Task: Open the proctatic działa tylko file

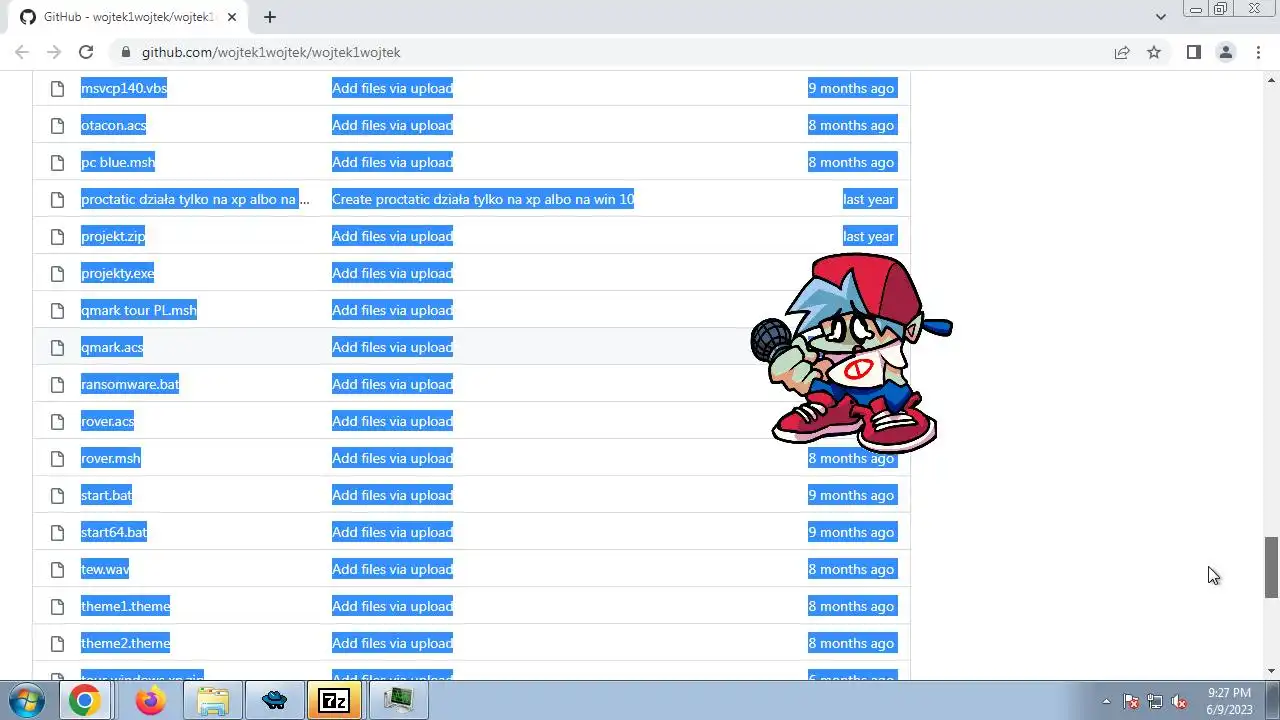Action: click(195, 199)
